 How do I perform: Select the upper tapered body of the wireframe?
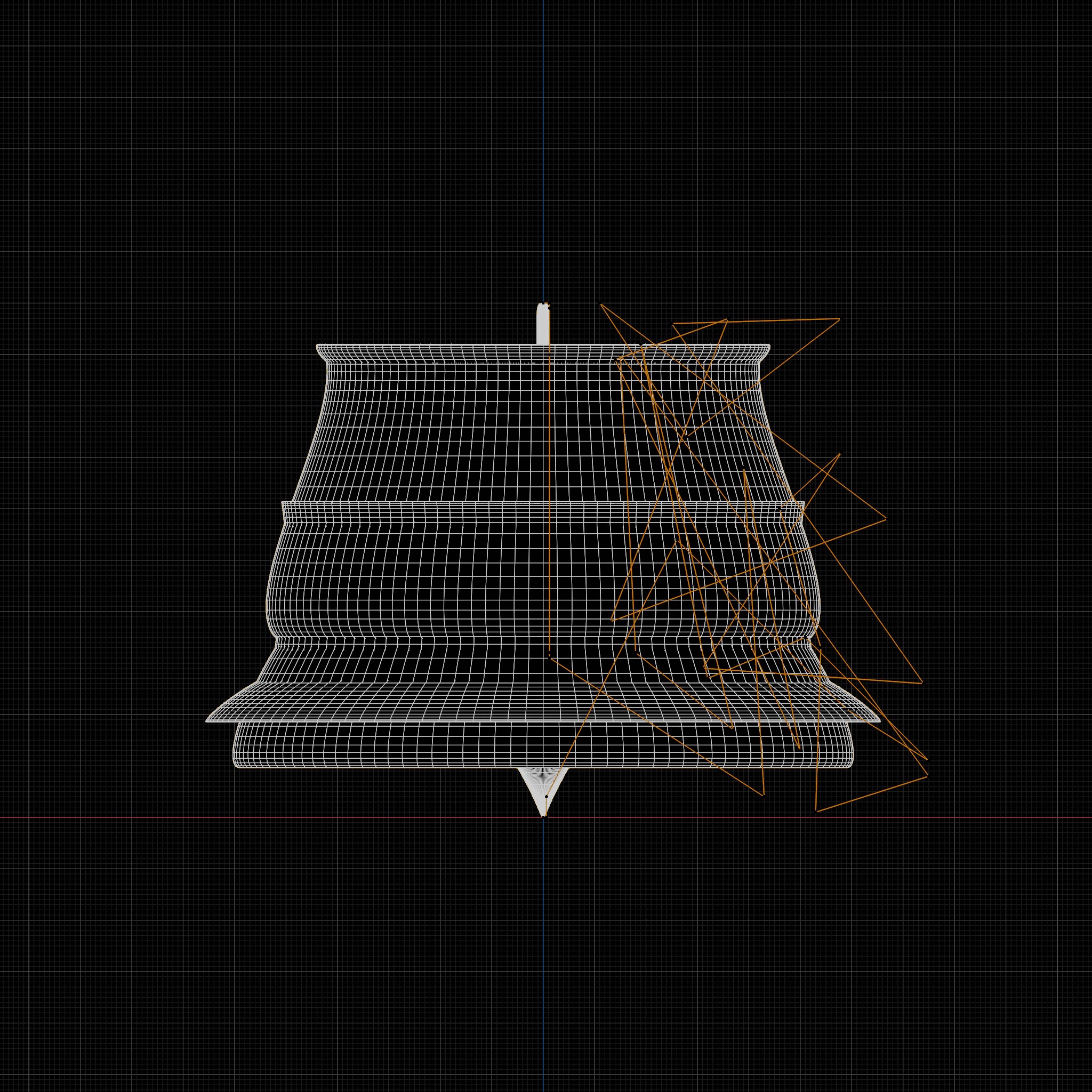click(x=543, y=432)
